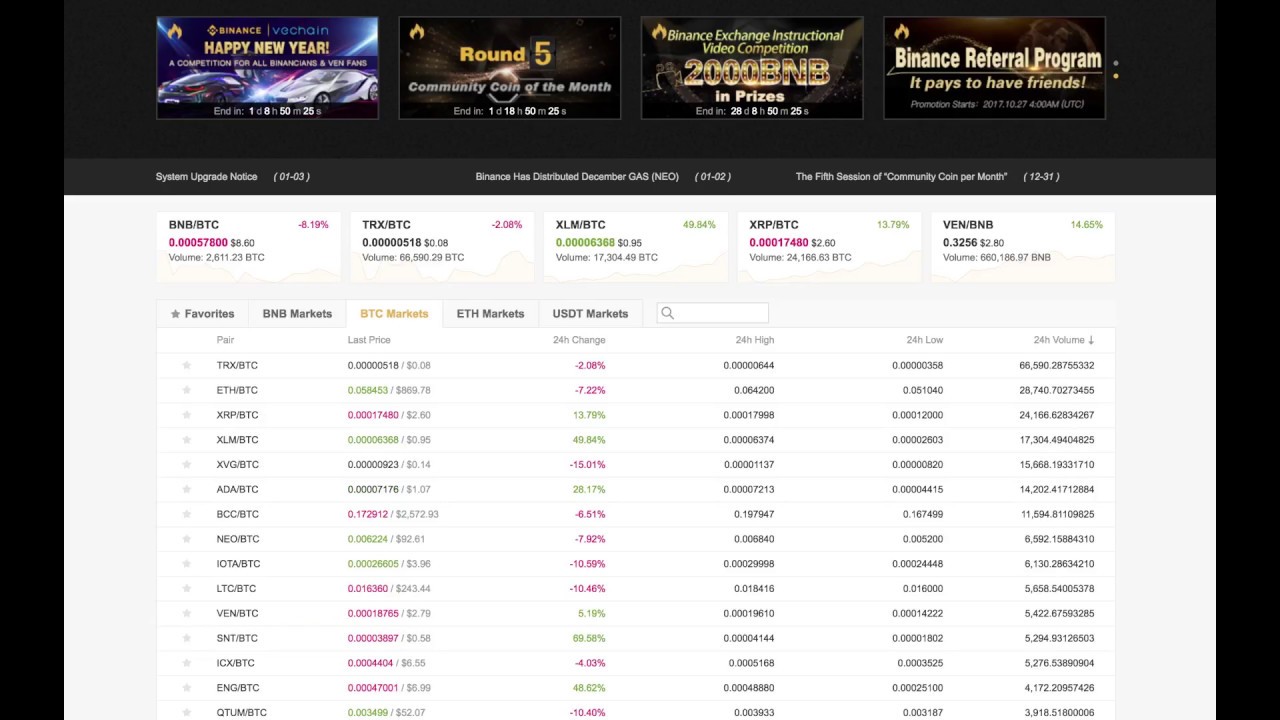Star the ETH/BTC pair as favorite

click(186, 390)
